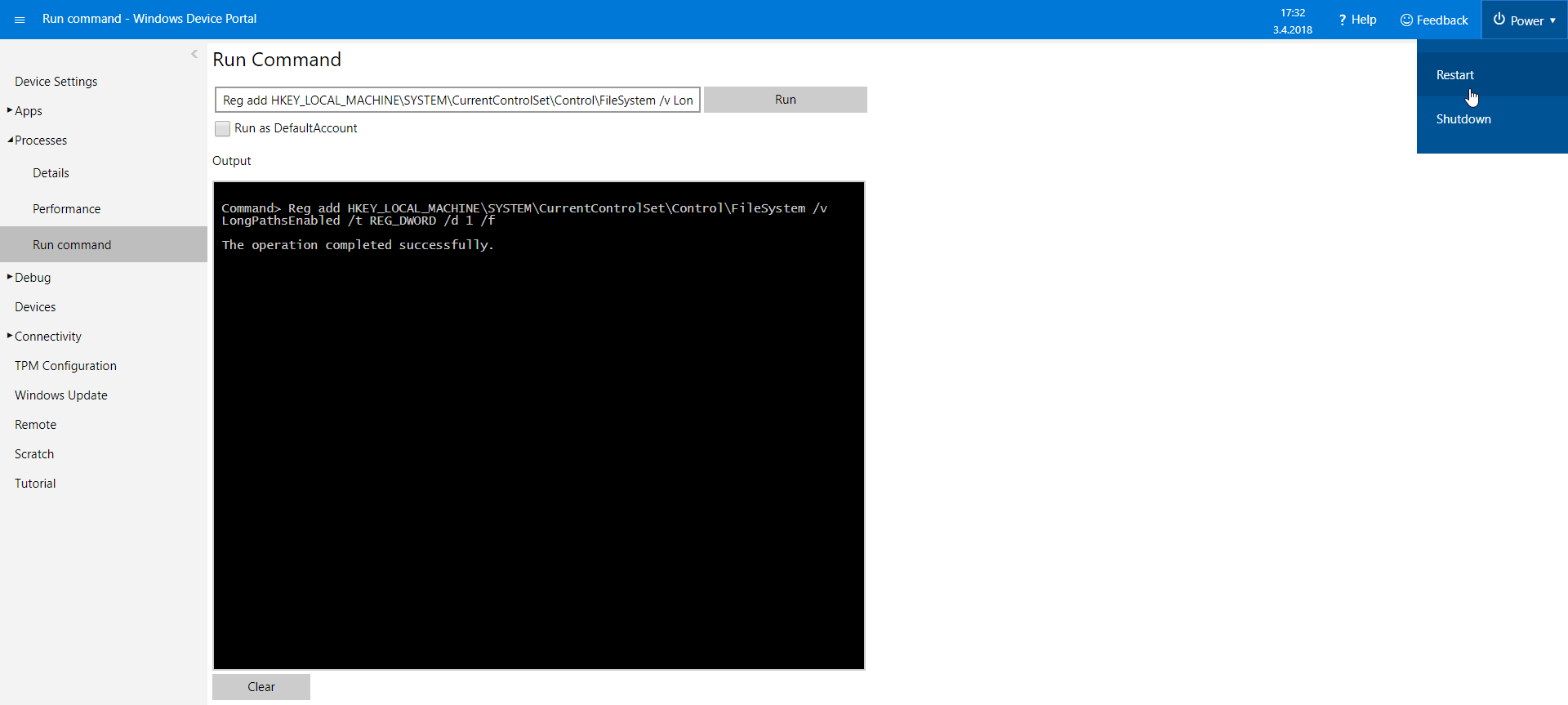
Task: Click the 'operation completed successfully' output text
Action: coord(358,245)
